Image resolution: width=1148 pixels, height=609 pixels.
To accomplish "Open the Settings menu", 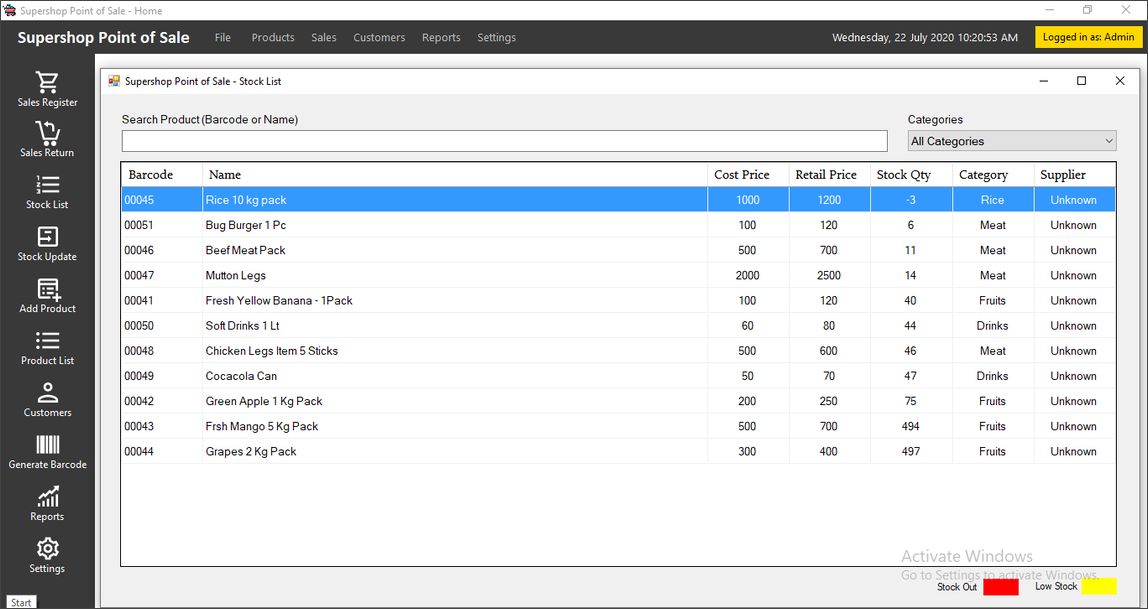I will click(496, 37).
